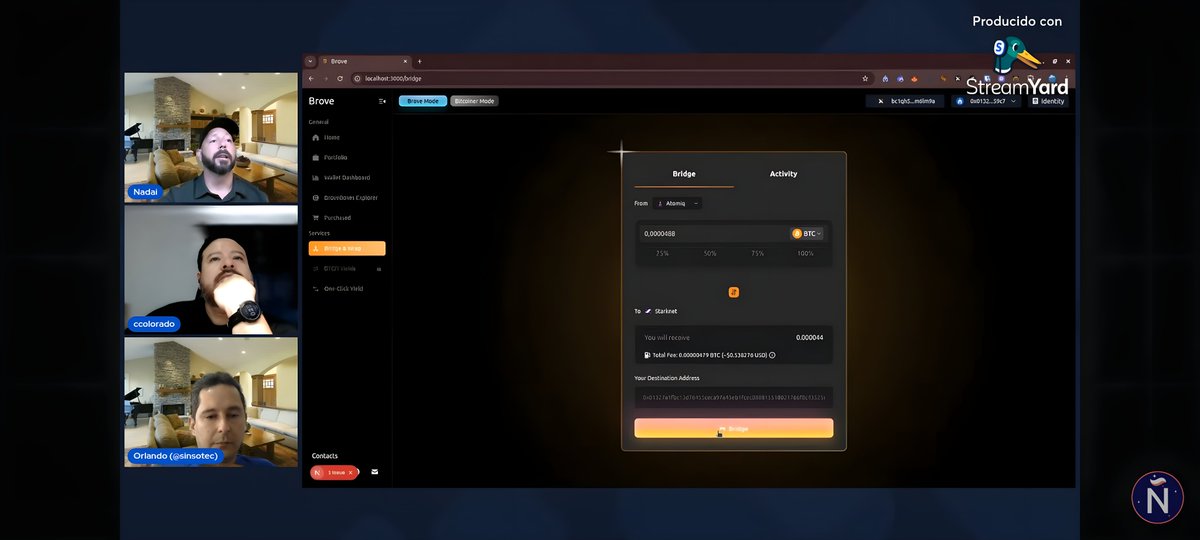Viewport: 1200px width, 540px height.
Task: Open the From Atomiq source dropdown
Action: [x=678, y=203]
